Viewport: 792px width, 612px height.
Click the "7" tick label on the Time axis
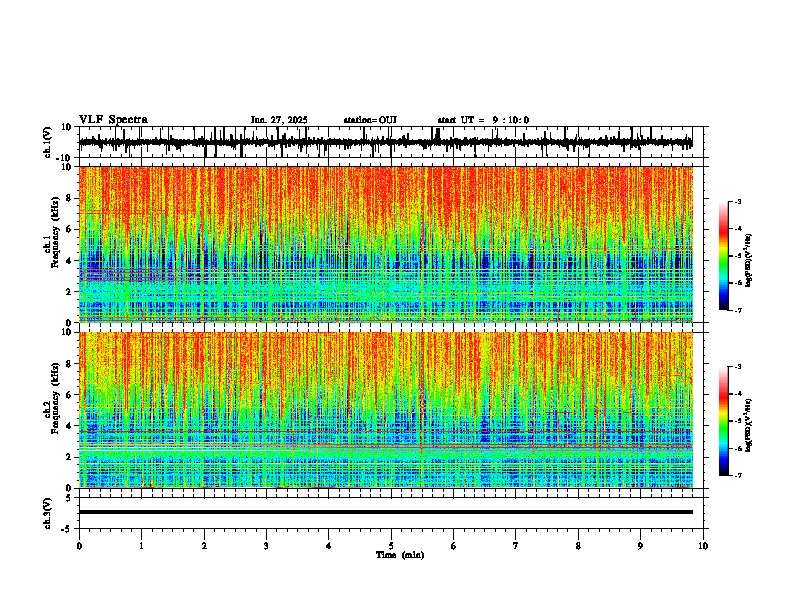516,546
